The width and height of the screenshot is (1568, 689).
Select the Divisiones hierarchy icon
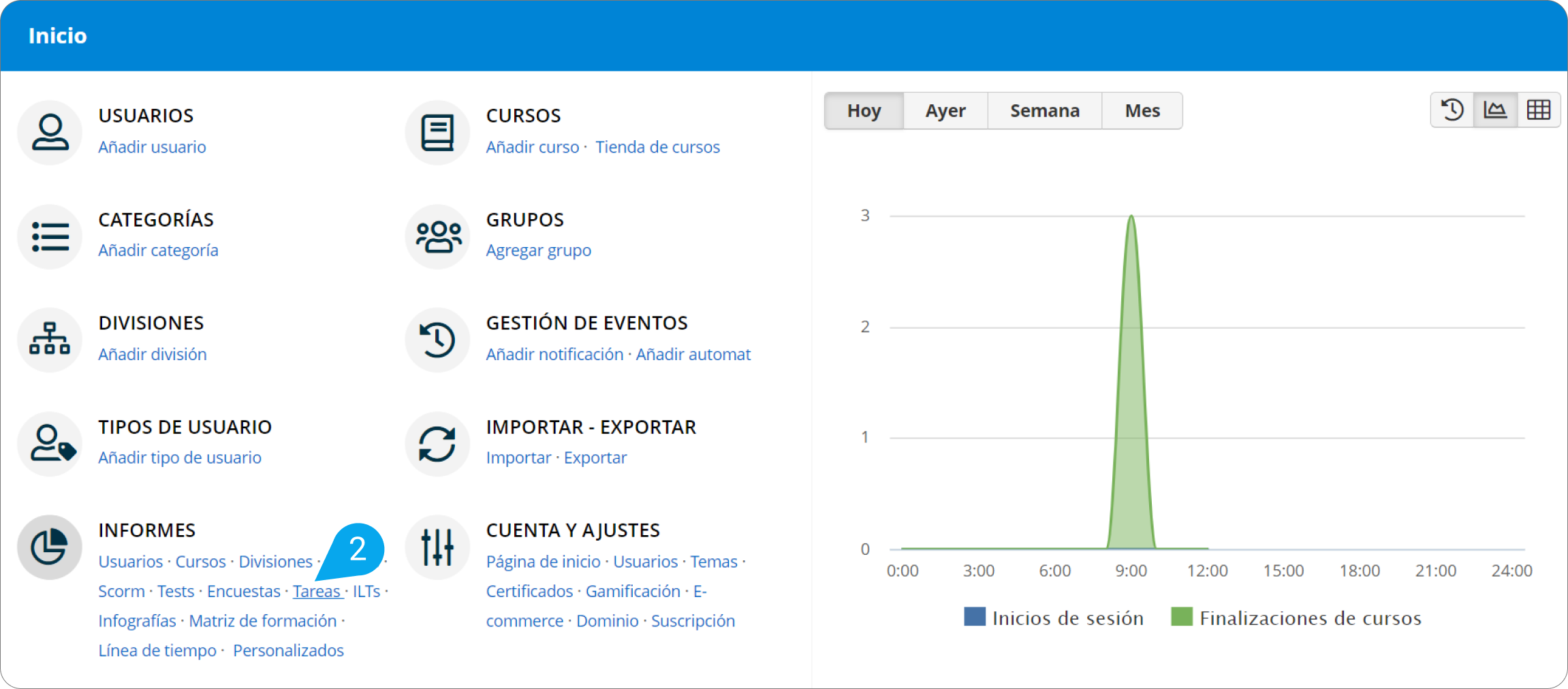point(50,339)
